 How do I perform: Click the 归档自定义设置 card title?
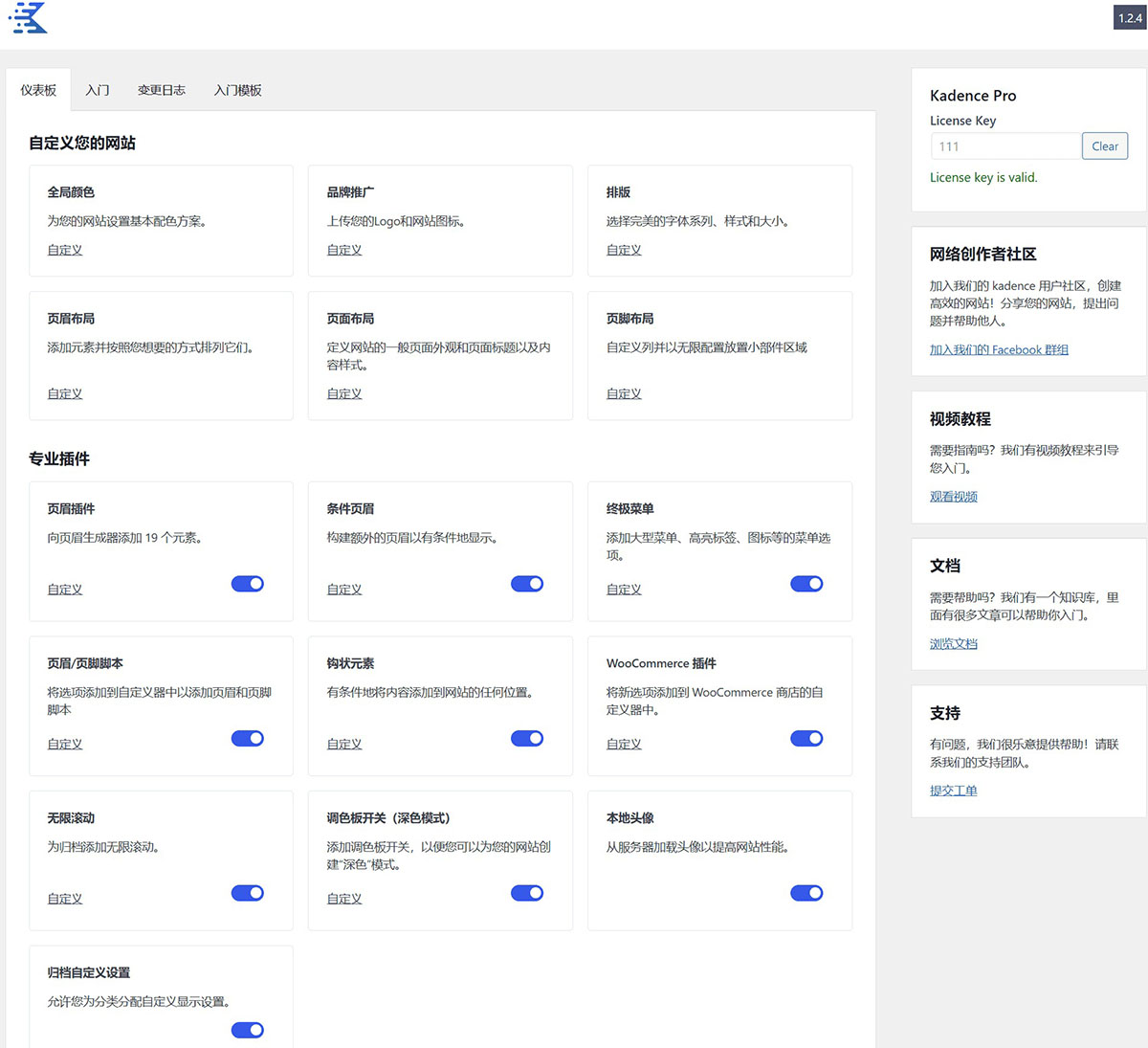89,972
